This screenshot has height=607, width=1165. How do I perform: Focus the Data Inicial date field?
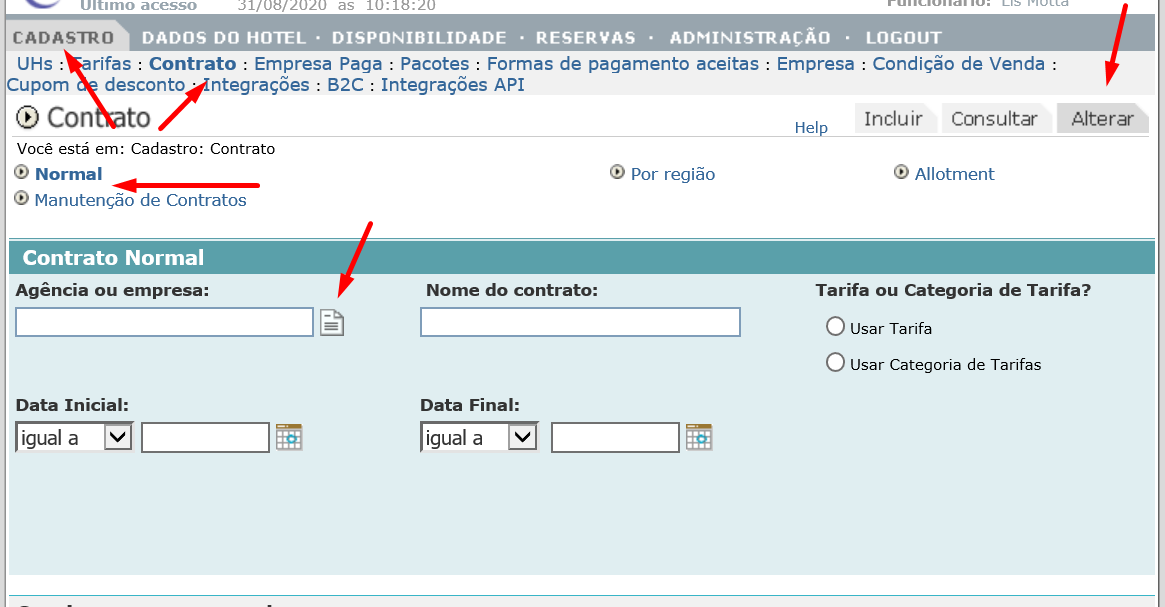[205, 437]
